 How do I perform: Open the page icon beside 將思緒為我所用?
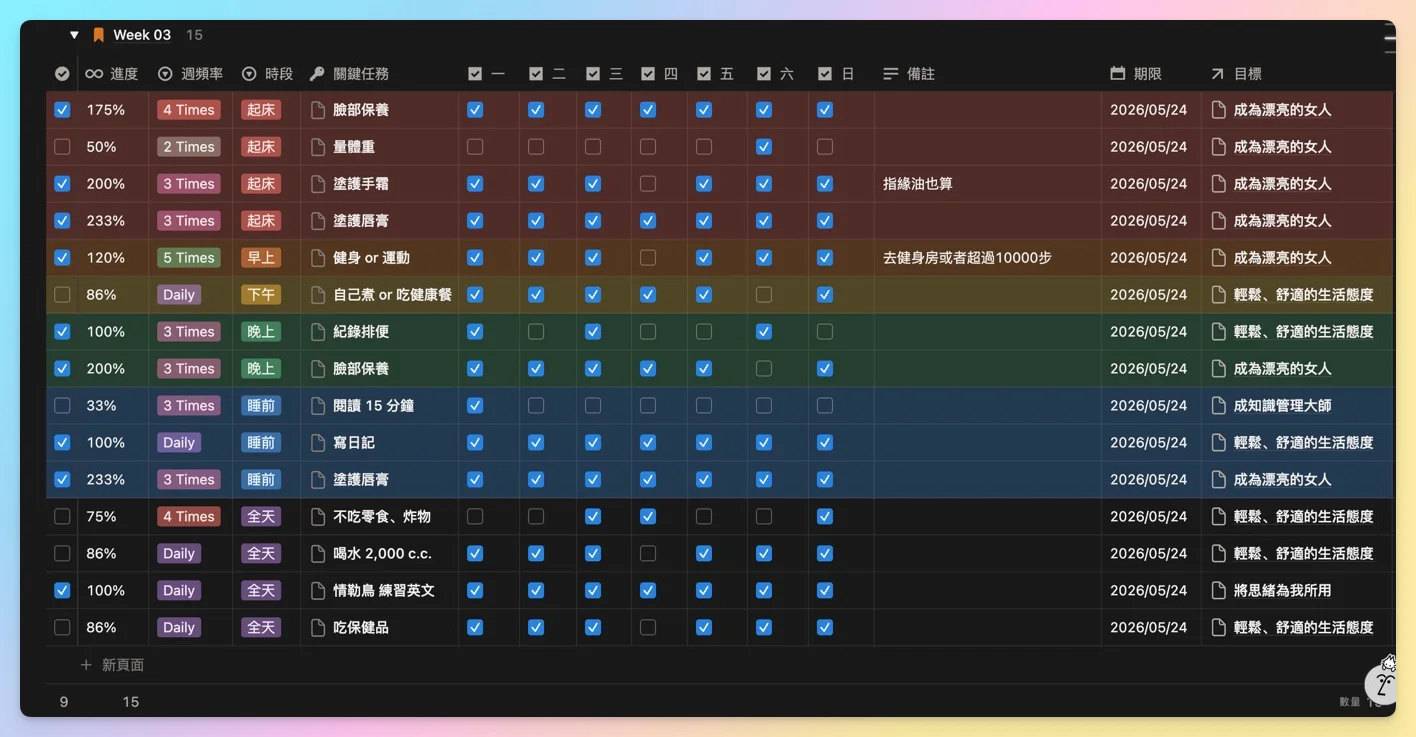1218,591
